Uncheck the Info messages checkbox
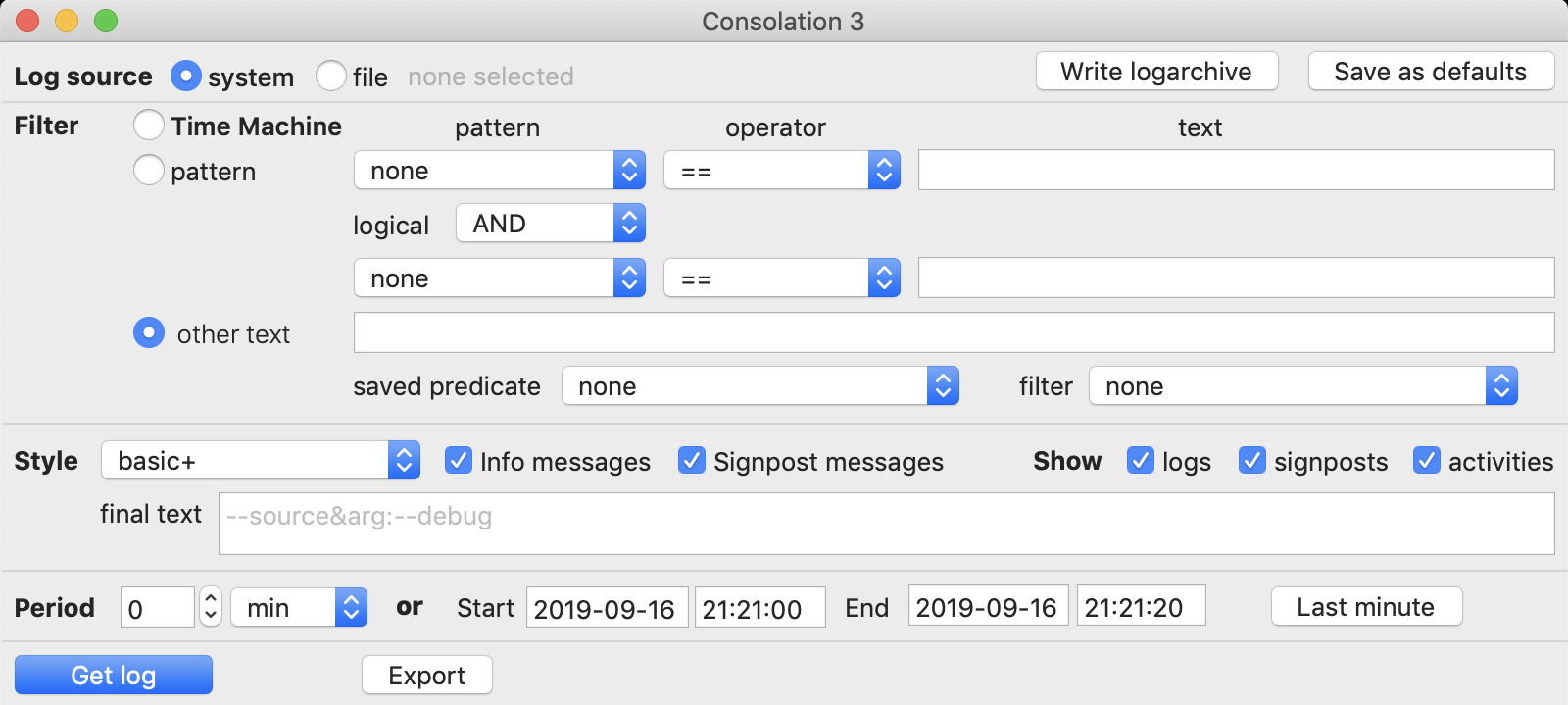Image resolution: width=1568 pixels, height=705 pixels. [x=459, y=461]
